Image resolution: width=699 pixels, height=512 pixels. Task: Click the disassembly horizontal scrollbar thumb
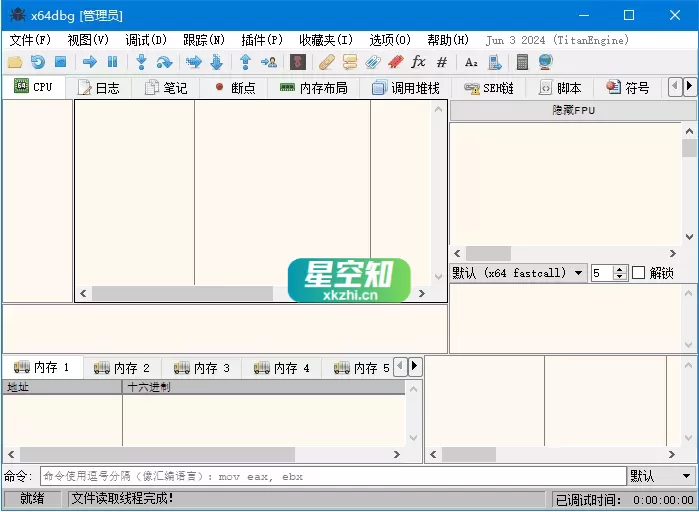tap(182, 293)
